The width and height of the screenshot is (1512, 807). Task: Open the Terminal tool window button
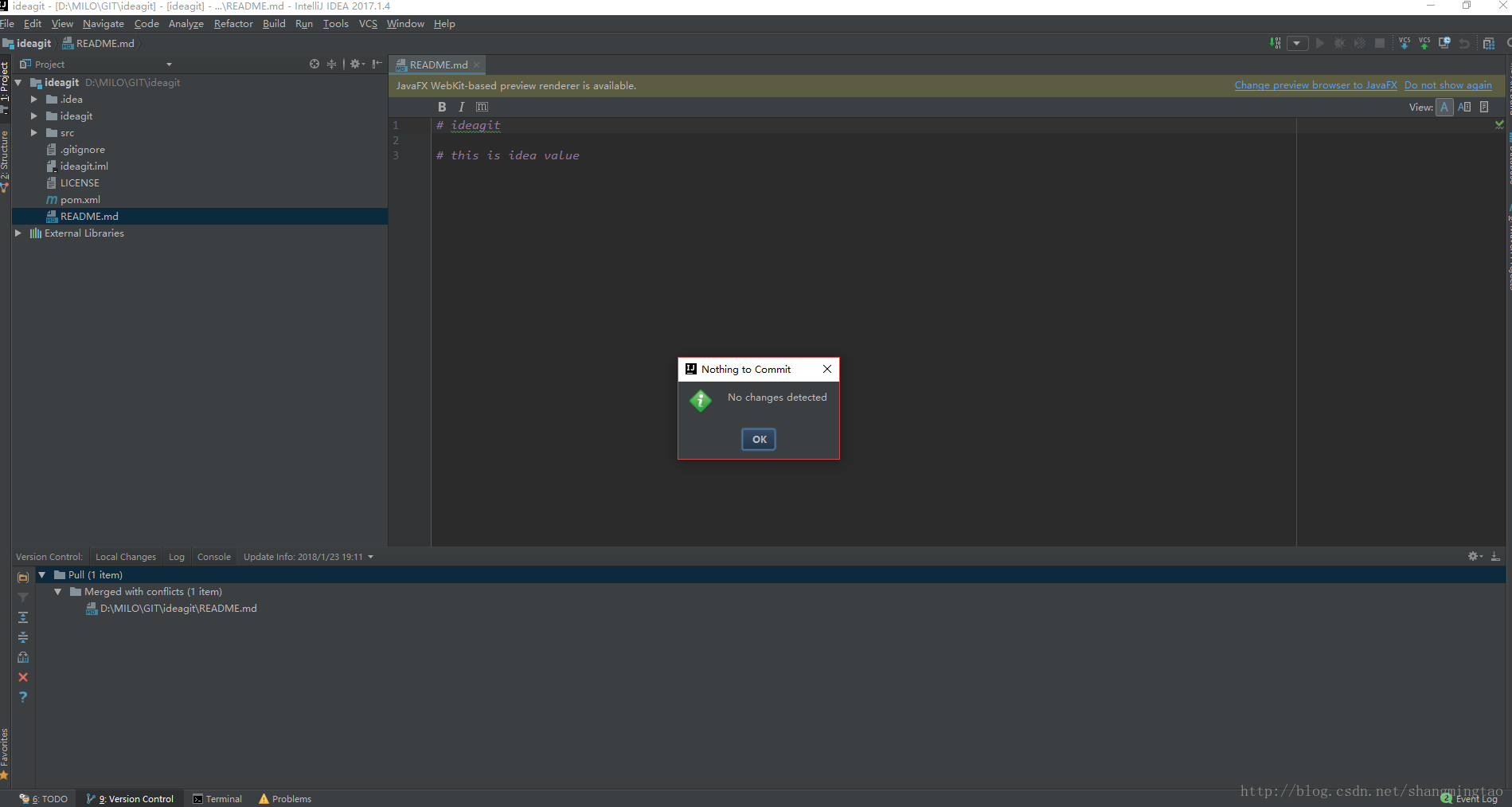click(x=217, y=799)
